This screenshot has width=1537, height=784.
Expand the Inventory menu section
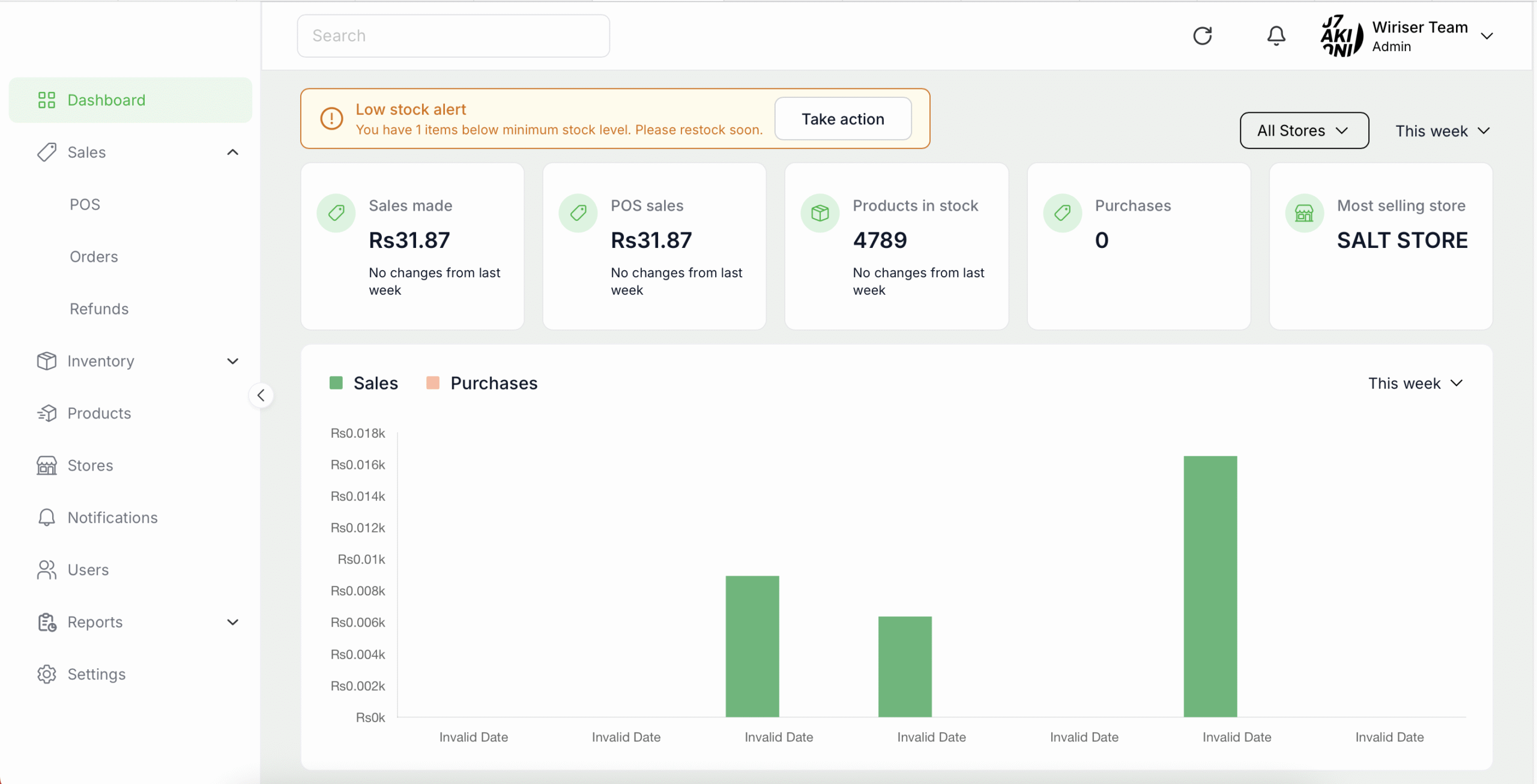click(233, 361)
